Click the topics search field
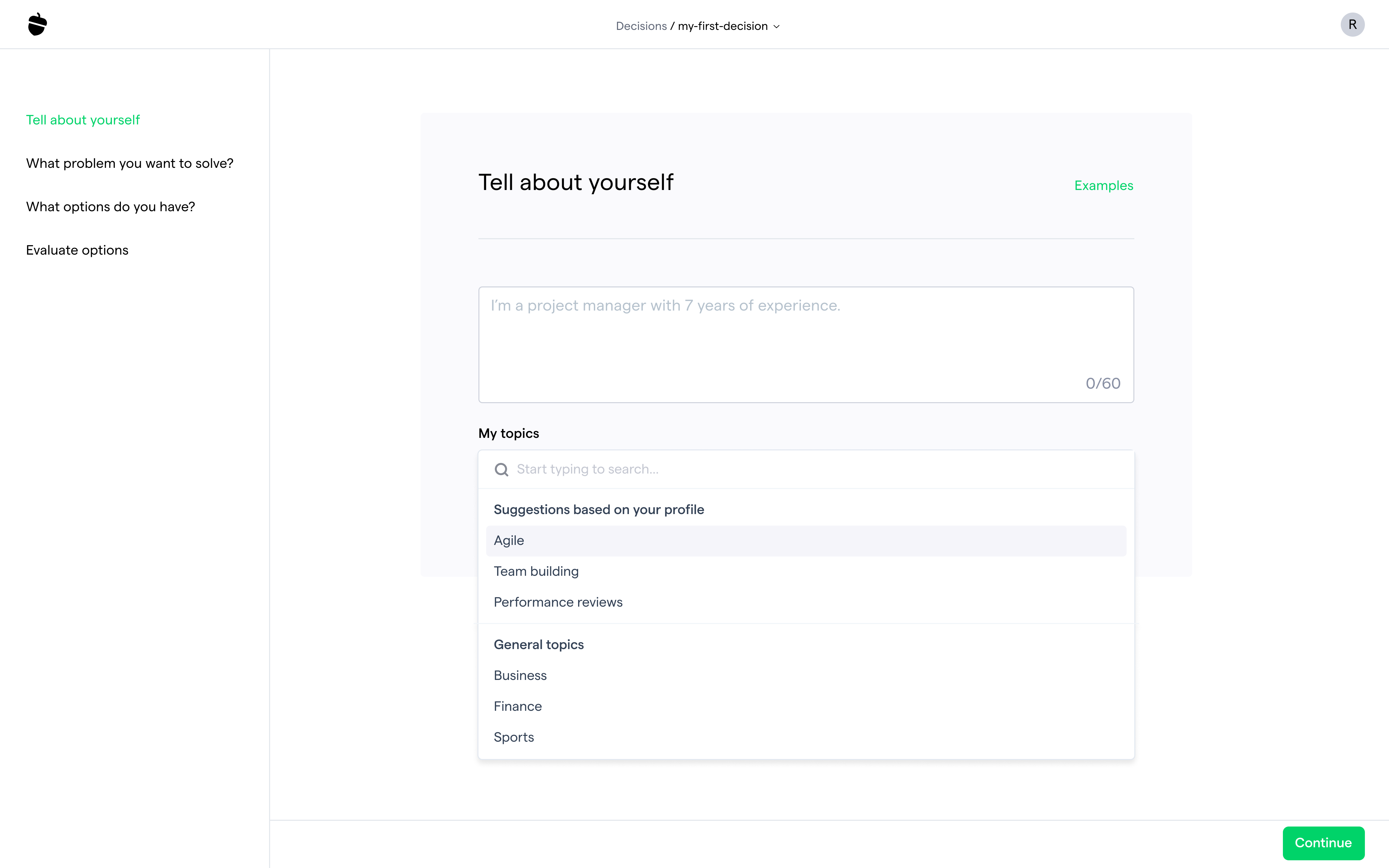Screen dimensions: 1389x868 pos(806,469)
